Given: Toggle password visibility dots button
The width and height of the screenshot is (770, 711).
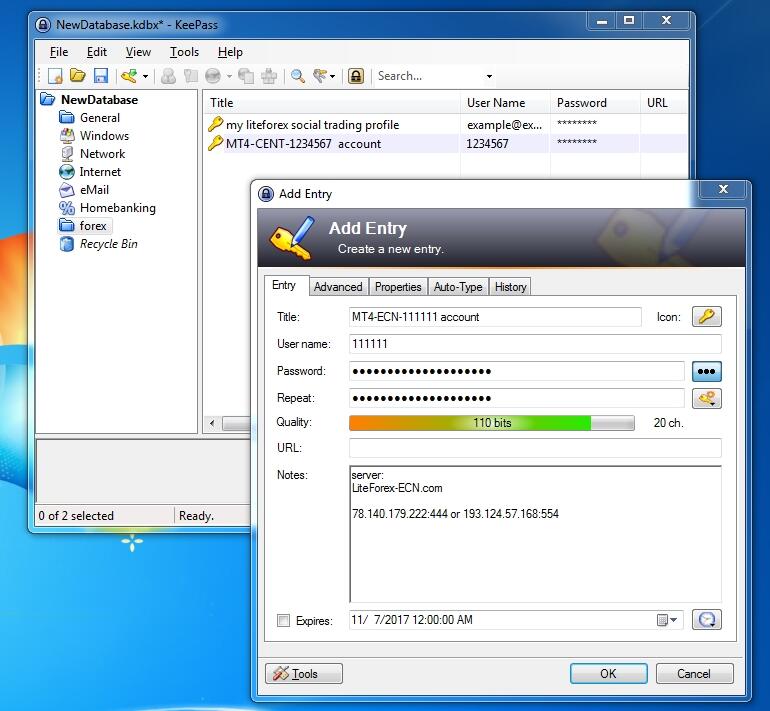Looking at the screenshot, I should click(x=707, y=371).
